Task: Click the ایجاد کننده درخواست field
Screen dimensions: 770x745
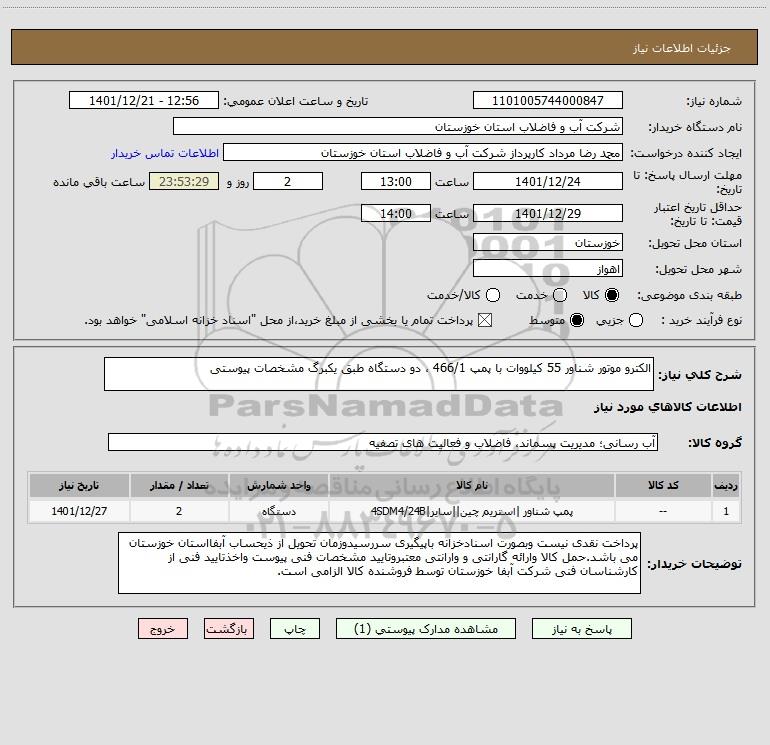Action: (x=423, y=152)
